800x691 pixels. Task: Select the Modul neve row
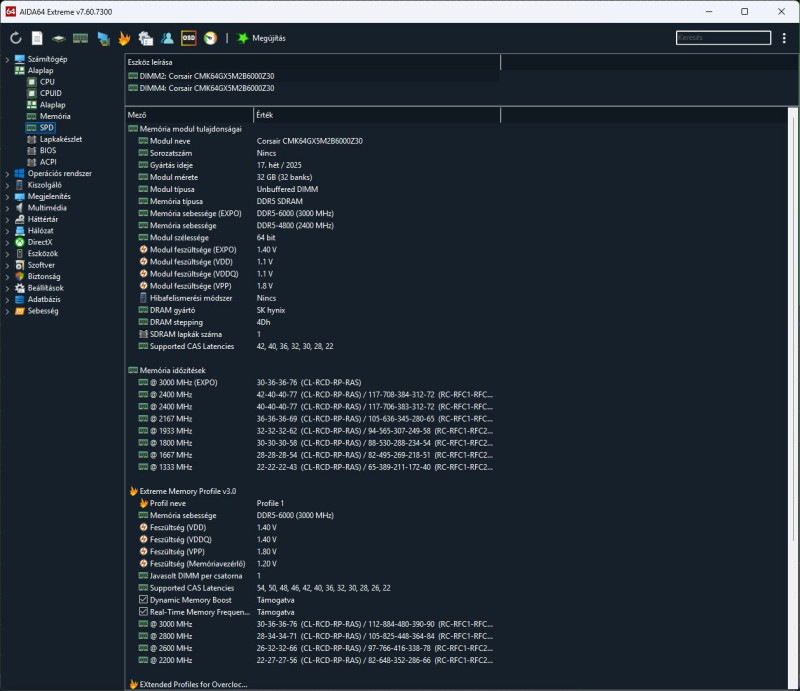click(x=313, y=141)
